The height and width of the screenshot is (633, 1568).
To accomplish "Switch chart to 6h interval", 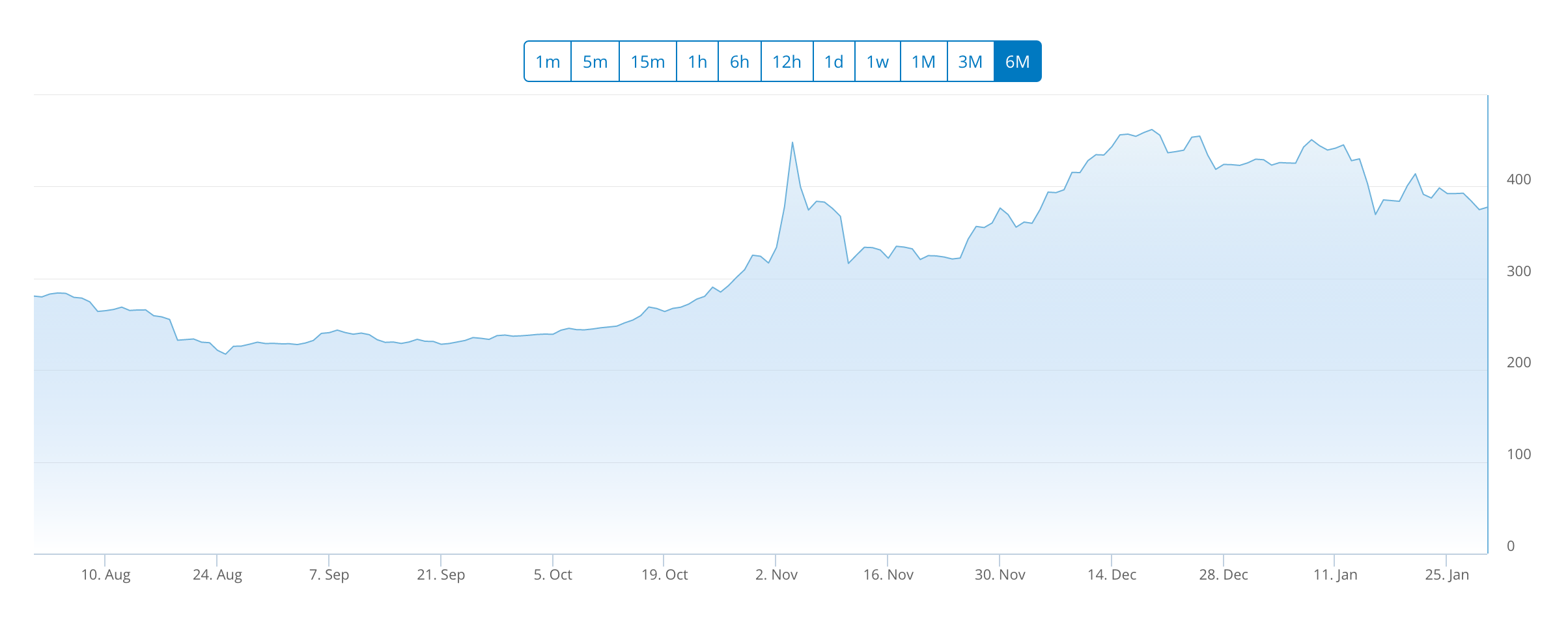I will click(740, 62).
